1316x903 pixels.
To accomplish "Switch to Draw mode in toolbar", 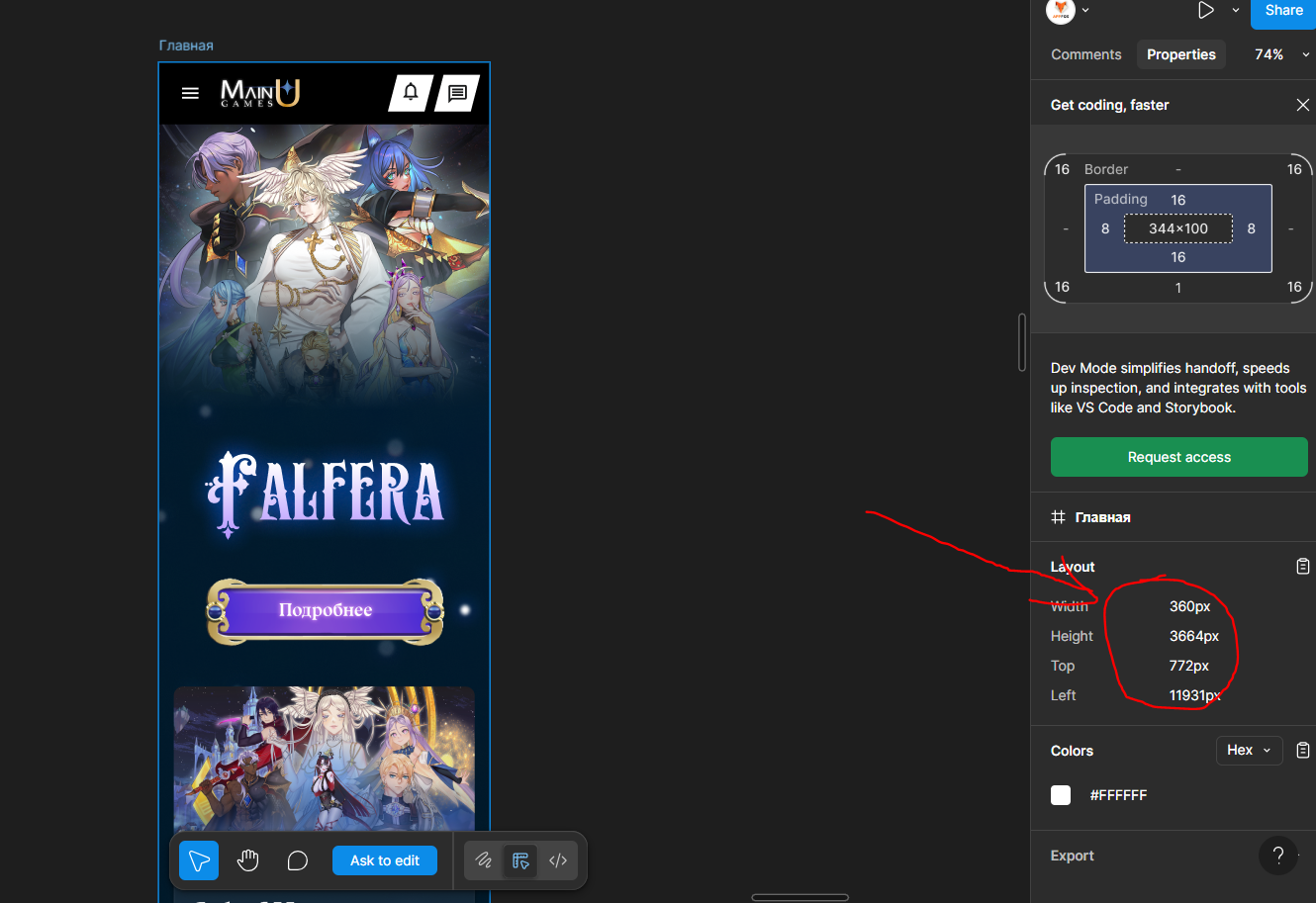I will 483,860.
